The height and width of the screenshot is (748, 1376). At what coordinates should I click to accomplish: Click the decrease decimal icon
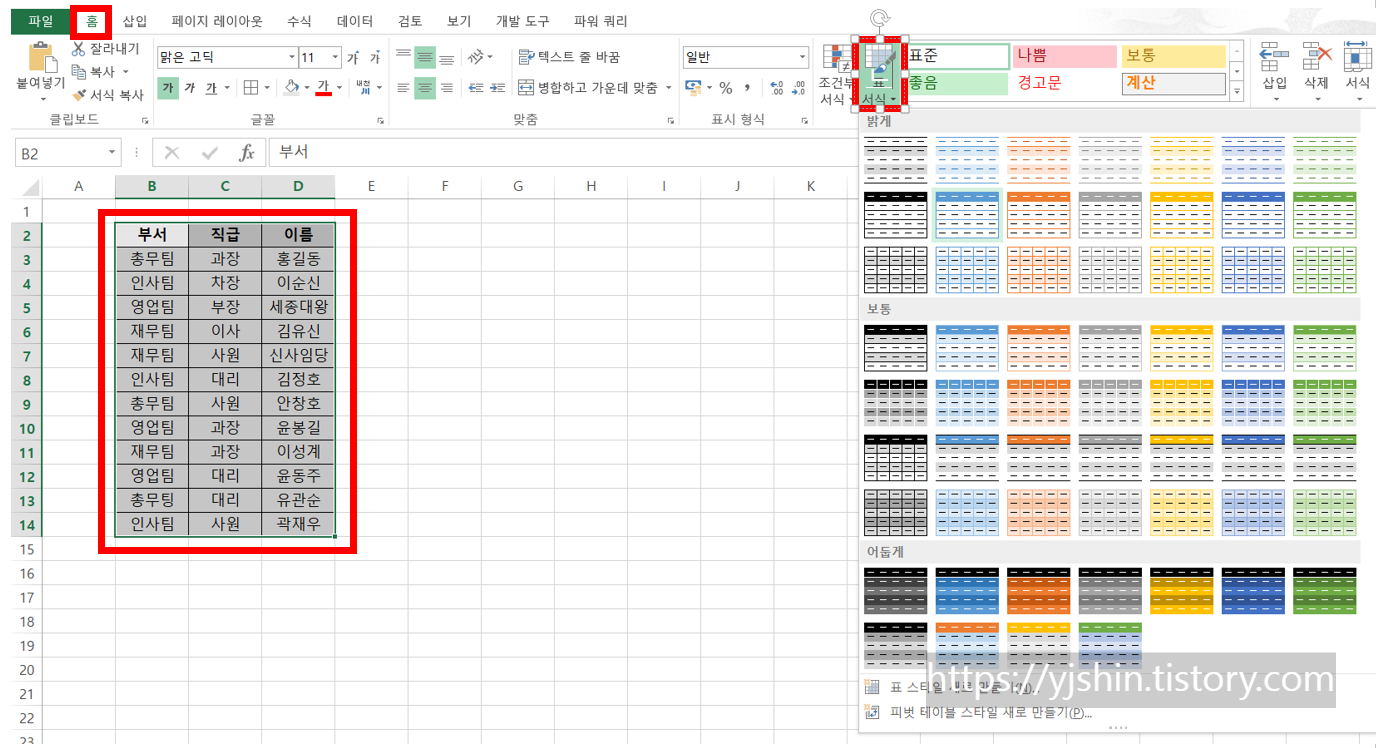[x=798, y=88]
